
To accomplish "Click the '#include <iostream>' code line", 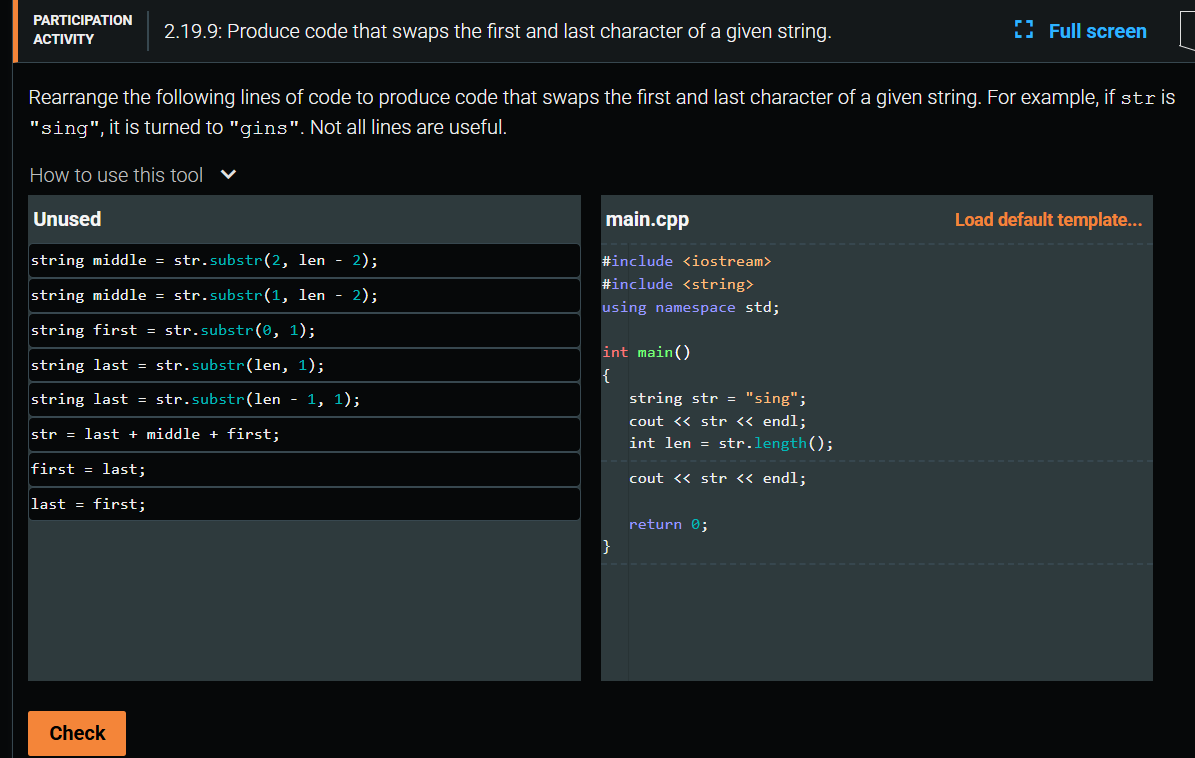I will click(687, 261).
